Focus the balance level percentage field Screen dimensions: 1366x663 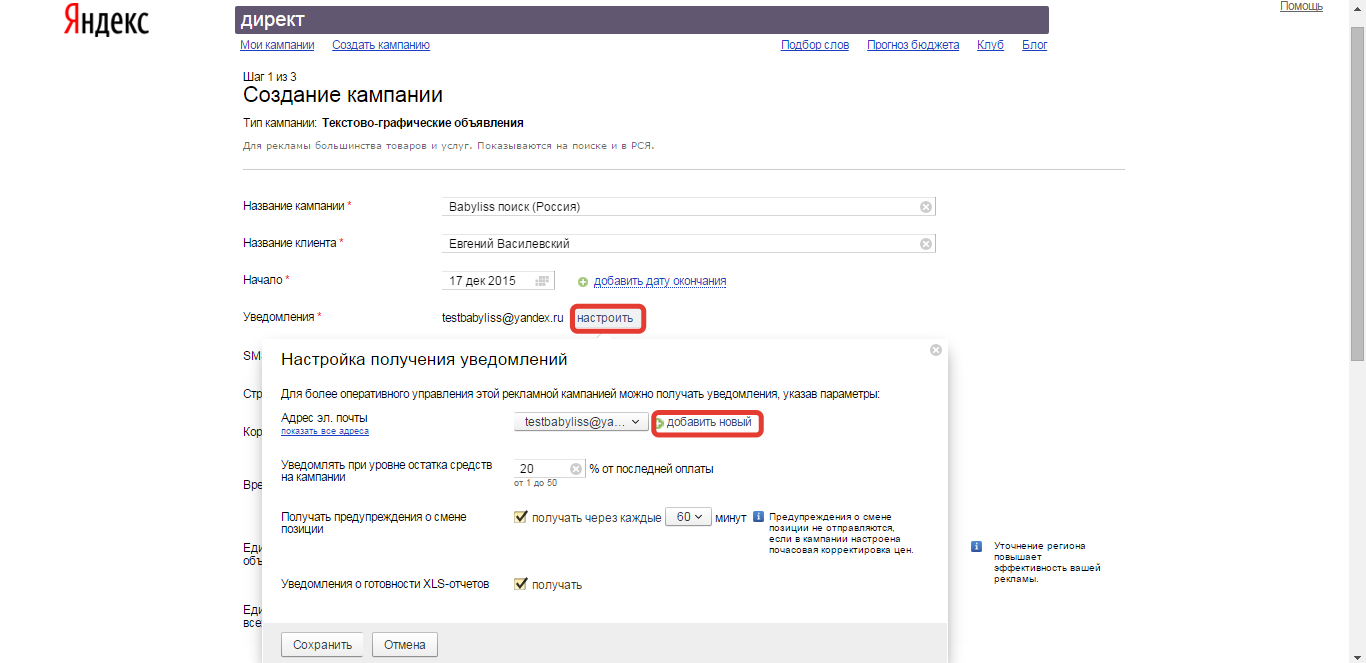[549, 469]
